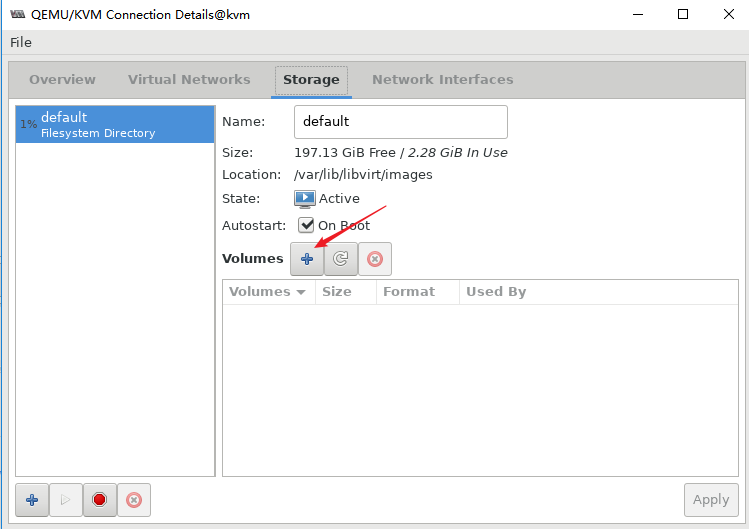Select the default Filesystem Directory pool
The height and width of the screenshot is (529, 749).
pyautogui.click(x=115, y=125)
